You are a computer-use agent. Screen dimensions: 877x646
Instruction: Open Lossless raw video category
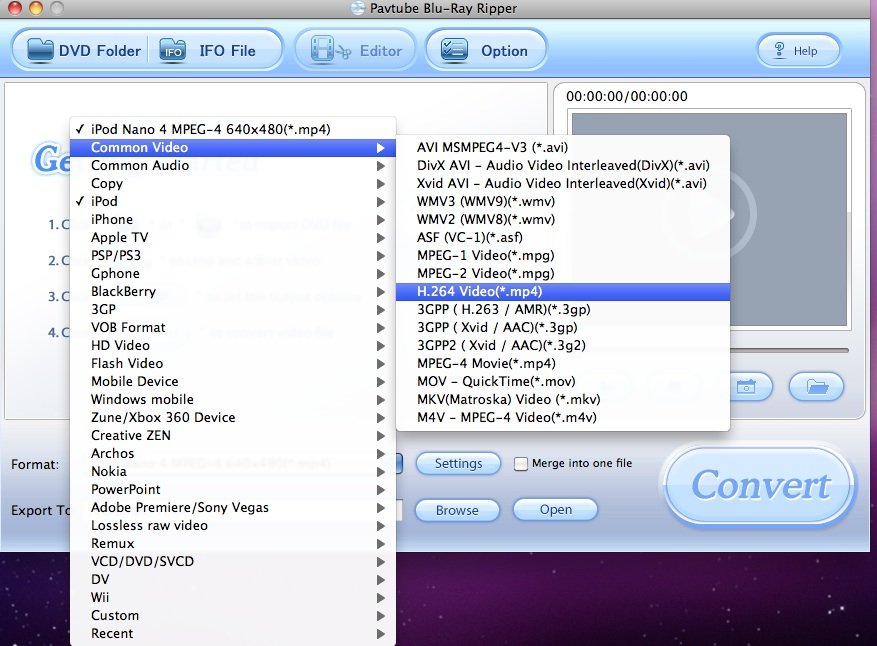tap(233, 526)
